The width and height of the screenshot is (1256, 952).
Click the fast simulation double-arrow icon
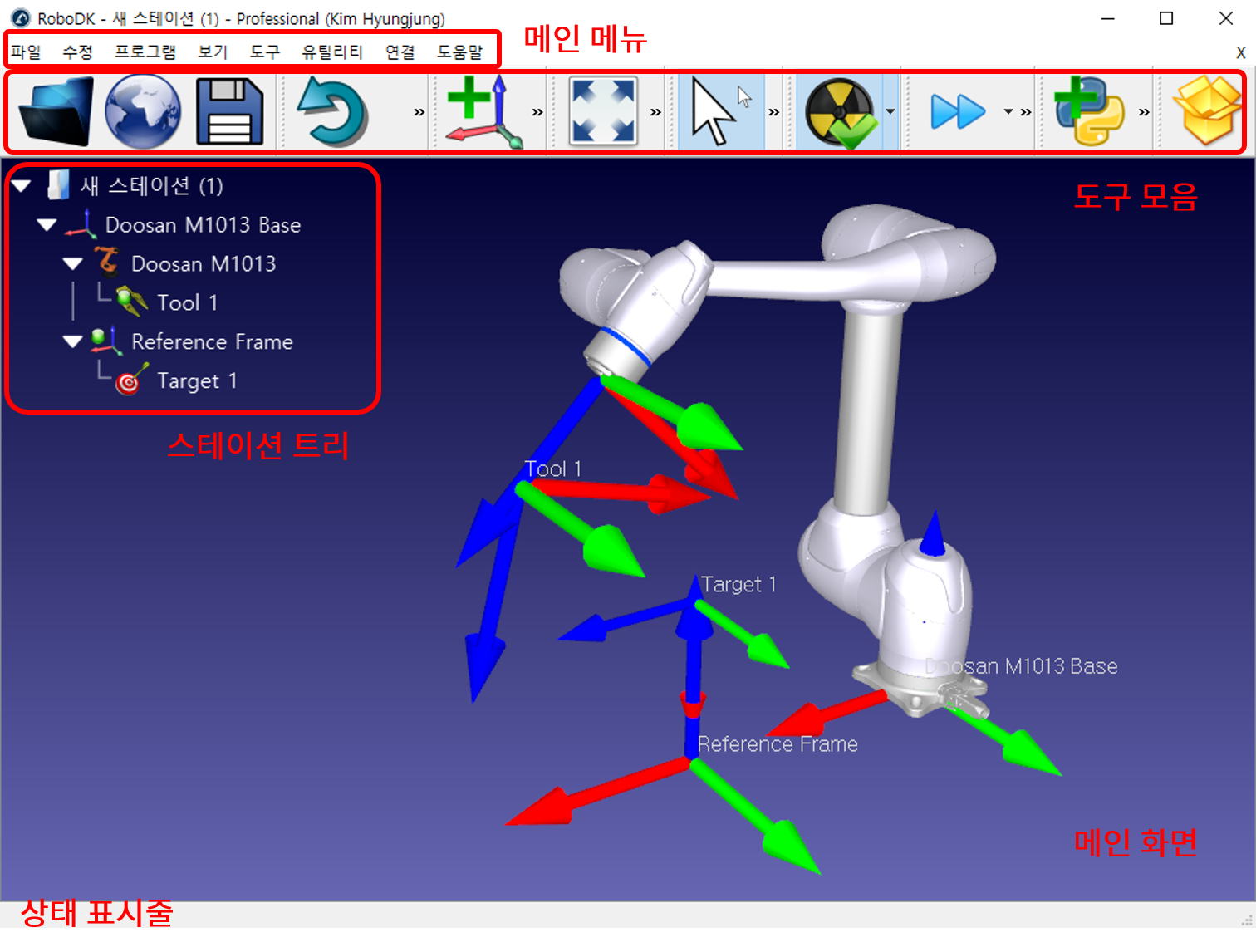pos(958,112)
